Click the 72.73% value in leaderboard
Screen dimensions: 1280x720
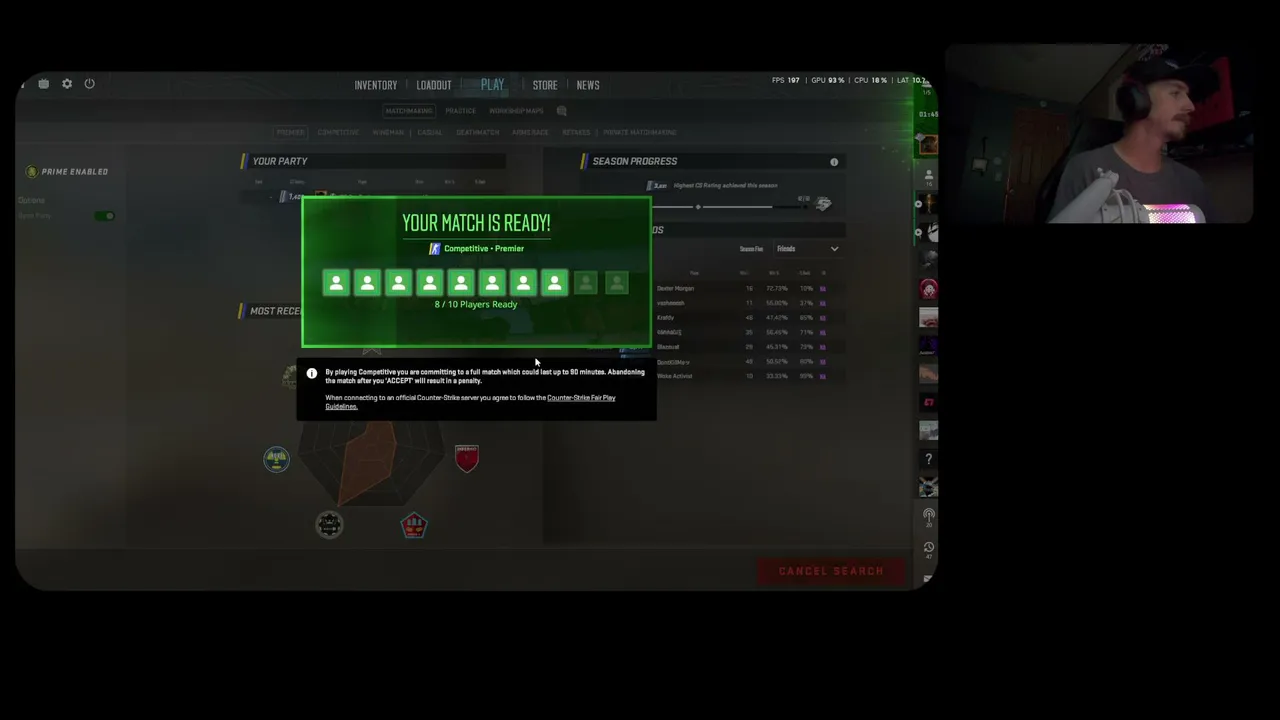tap(776, 288)
